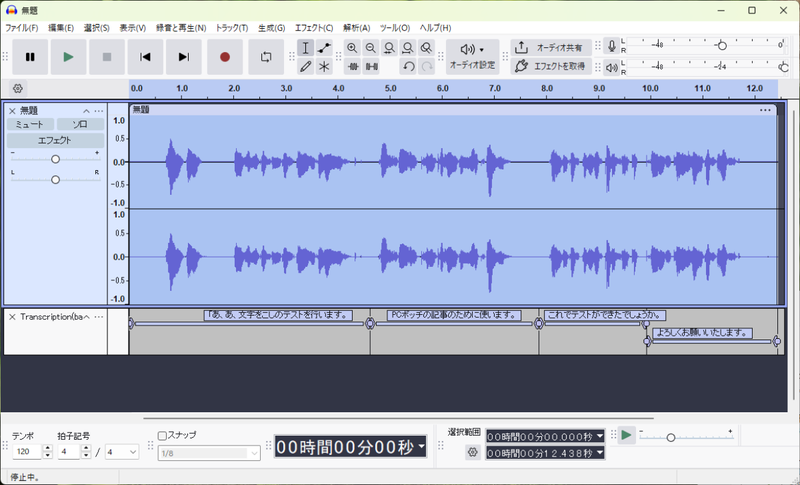
Task: Click the Stop transport button
Action: (107, 57)
